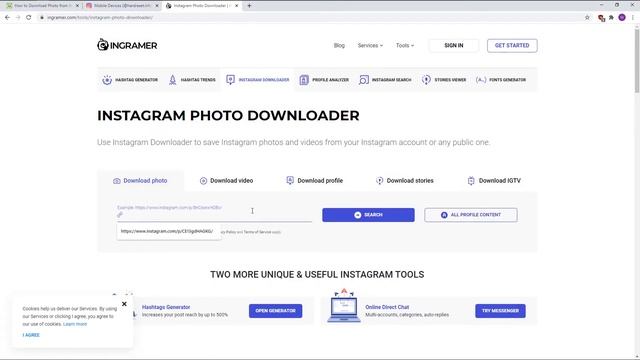Bookmark this page with the star icon
The width and height of the screenshot is (640, 360).
click(x=587, y=18)
